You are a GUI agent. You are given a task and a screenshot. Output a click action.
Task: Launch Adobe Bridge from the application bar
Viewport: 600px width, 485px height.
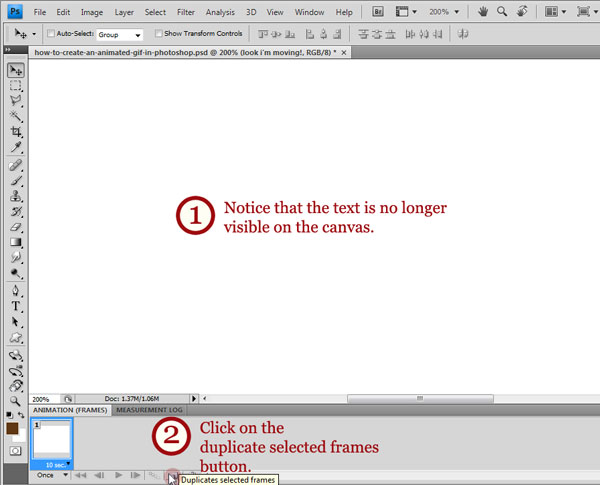[380, 12]
